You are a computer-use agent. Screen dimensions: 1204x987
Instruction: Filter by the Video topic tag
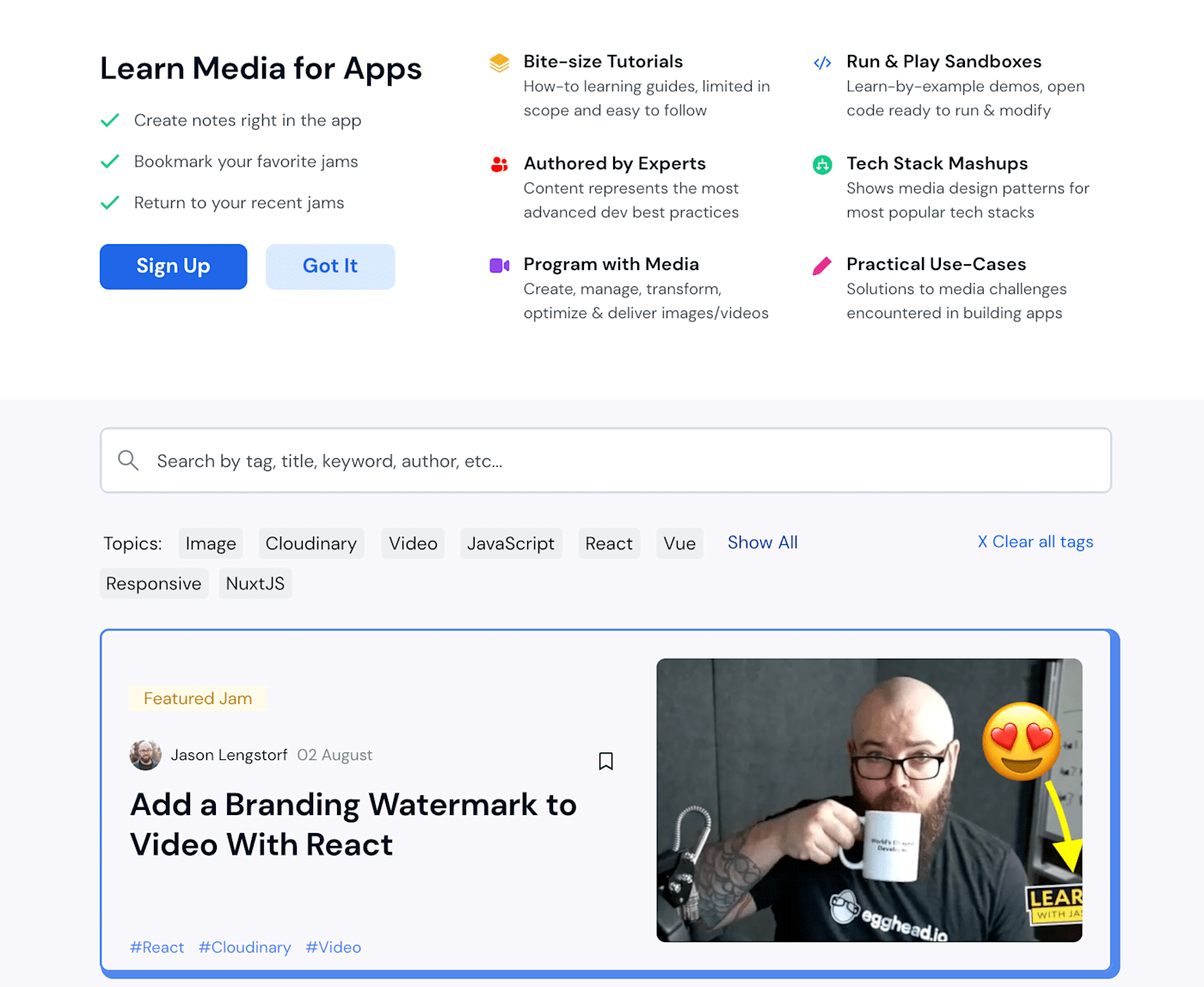pos(413,543)
